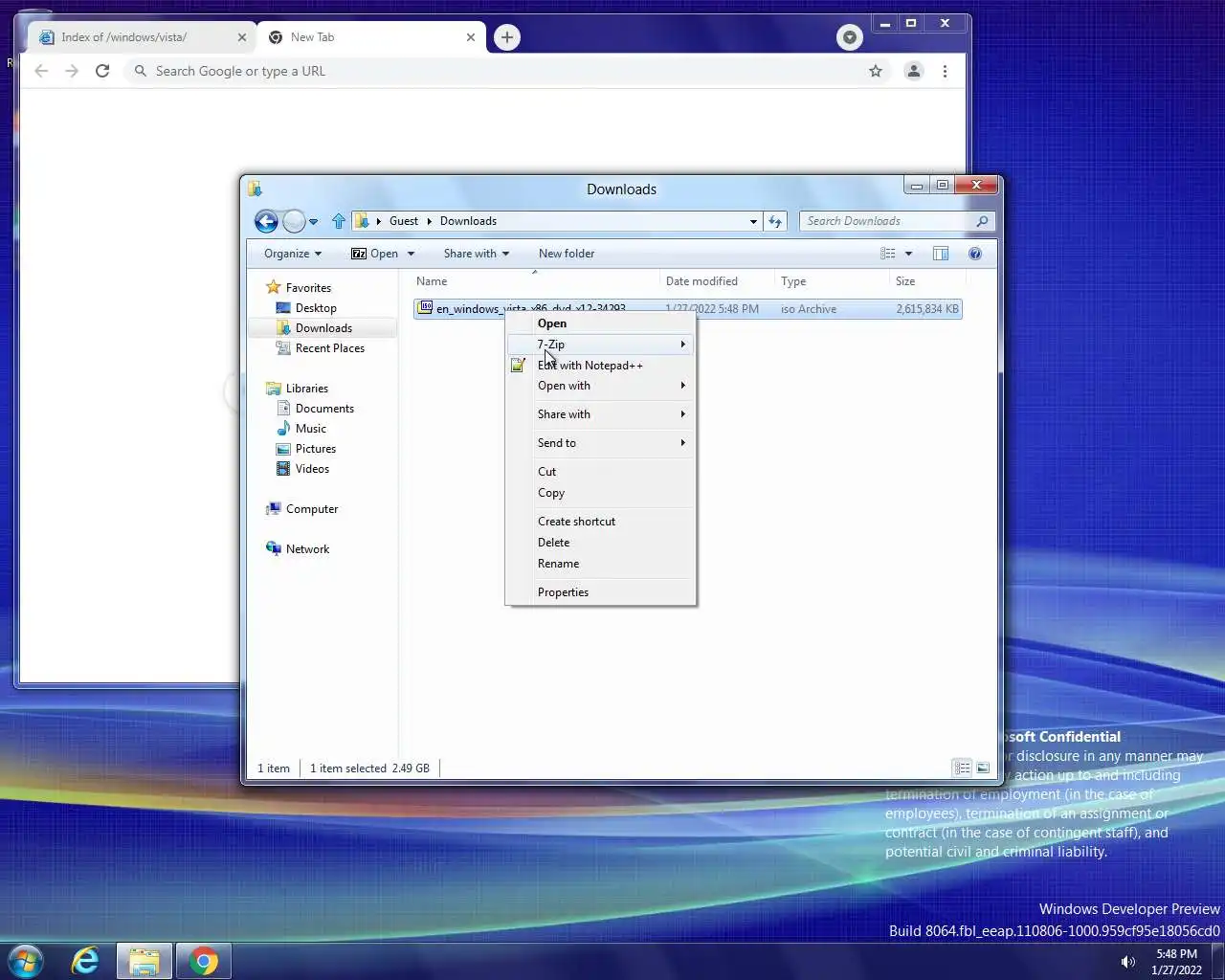Toggle the preview pane icon
This screenshot has height=980, width=1225.
[x=941, y=254]
